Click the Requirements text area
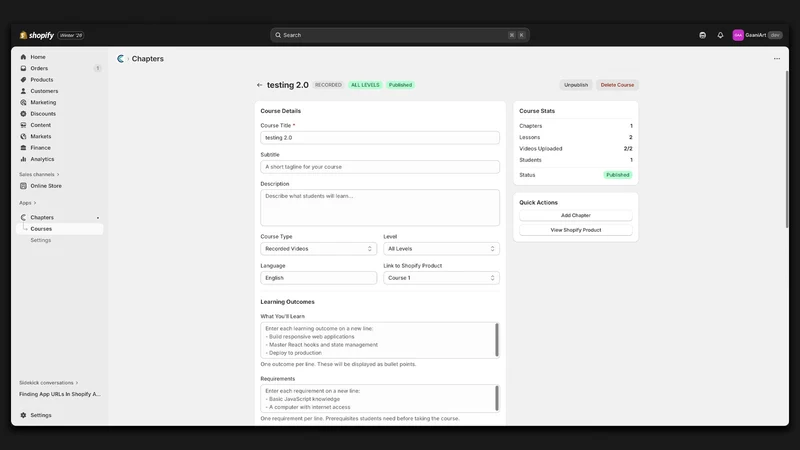 [378, 398]
